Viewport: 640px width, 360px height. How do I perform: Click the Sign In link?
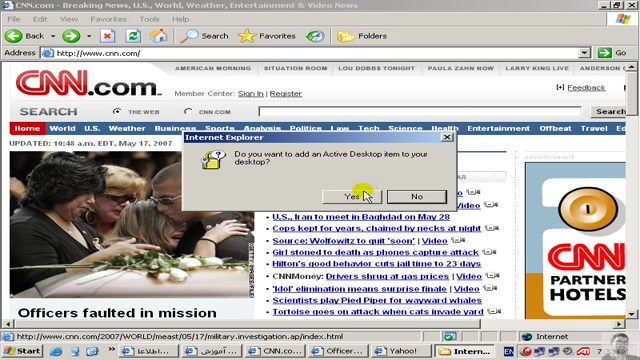[x=251, y=93]
